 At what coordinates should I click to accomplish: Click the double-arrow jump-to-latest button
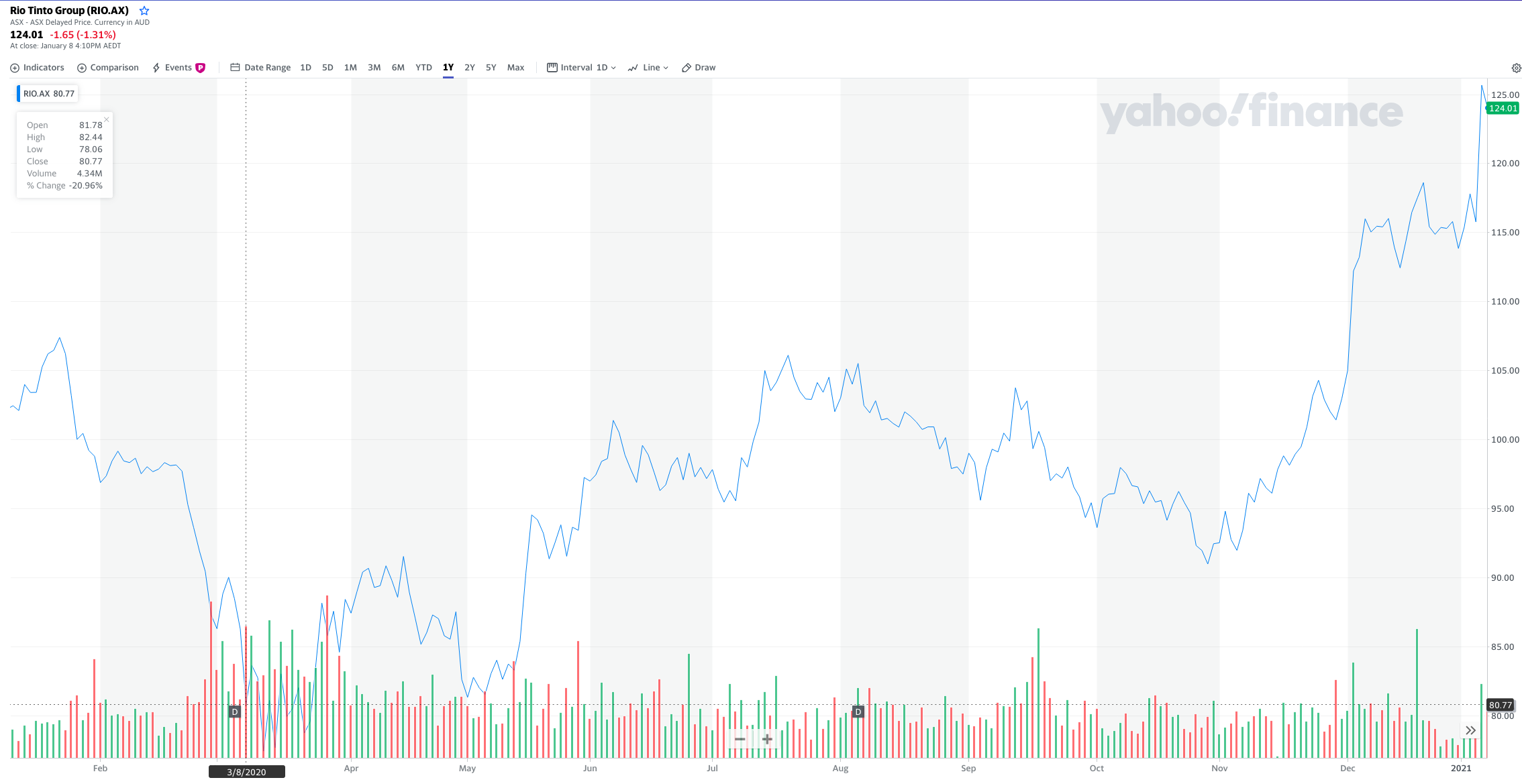pyautogui.click(x=1470, y=730)
